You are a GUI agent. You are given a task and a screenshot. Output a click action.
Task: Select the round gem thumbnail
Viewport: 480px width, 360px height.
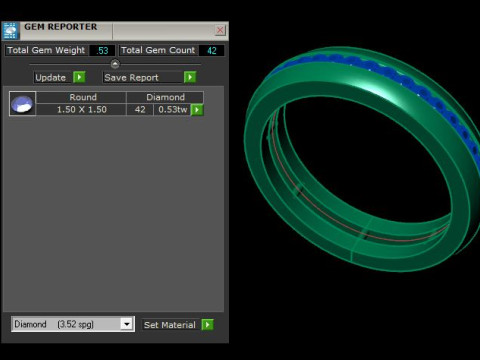(22, 104)
